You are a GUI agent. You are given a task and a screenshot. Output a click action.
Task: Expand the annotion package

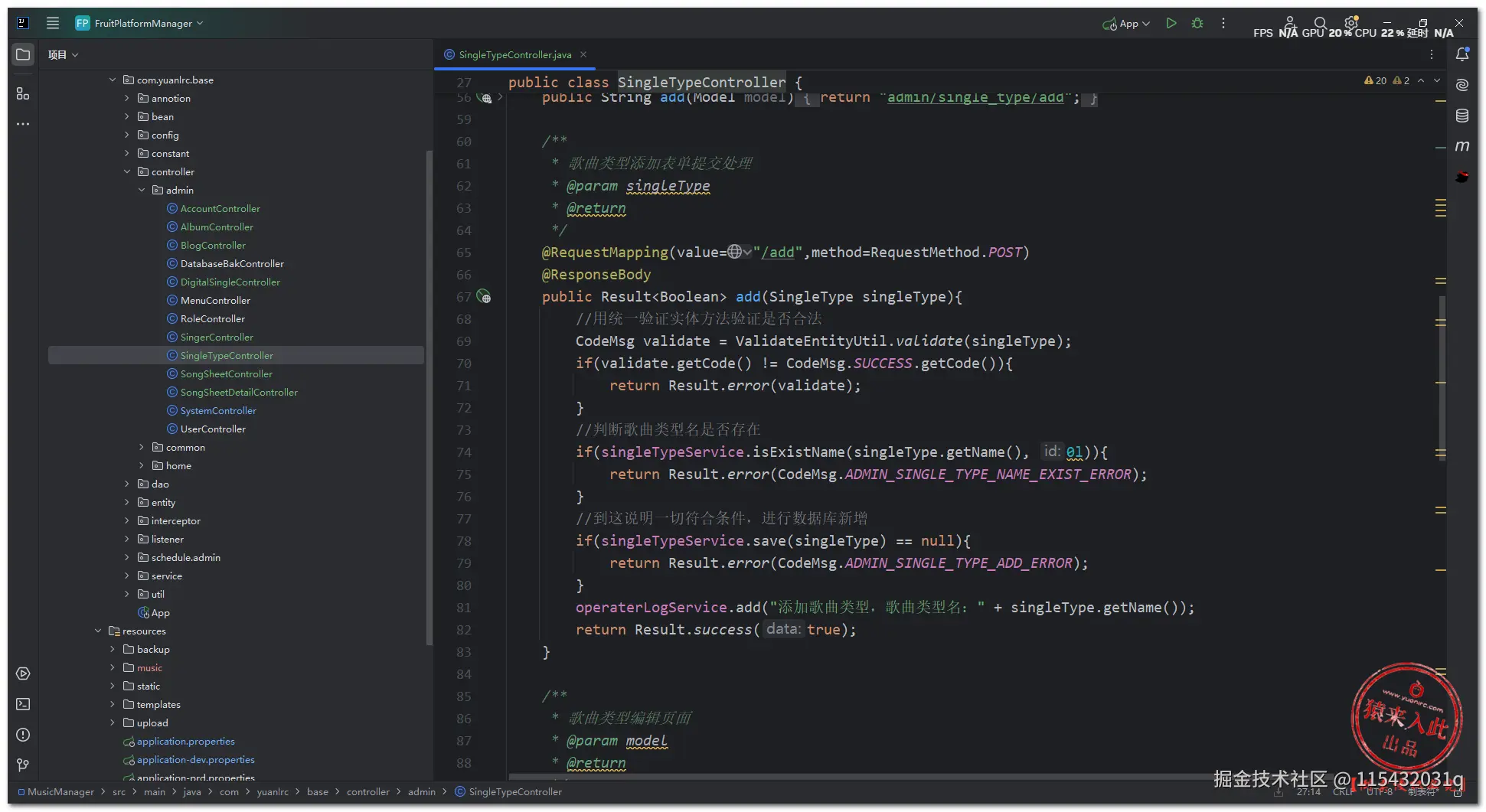(127, 98)
